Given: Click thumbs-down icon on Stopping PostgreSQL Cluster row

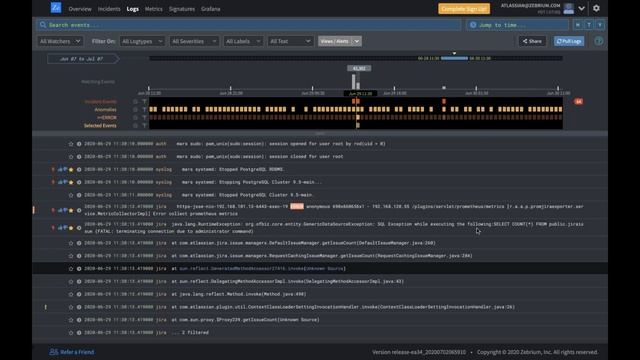Looking at the screenshot, I should [65, 182].
